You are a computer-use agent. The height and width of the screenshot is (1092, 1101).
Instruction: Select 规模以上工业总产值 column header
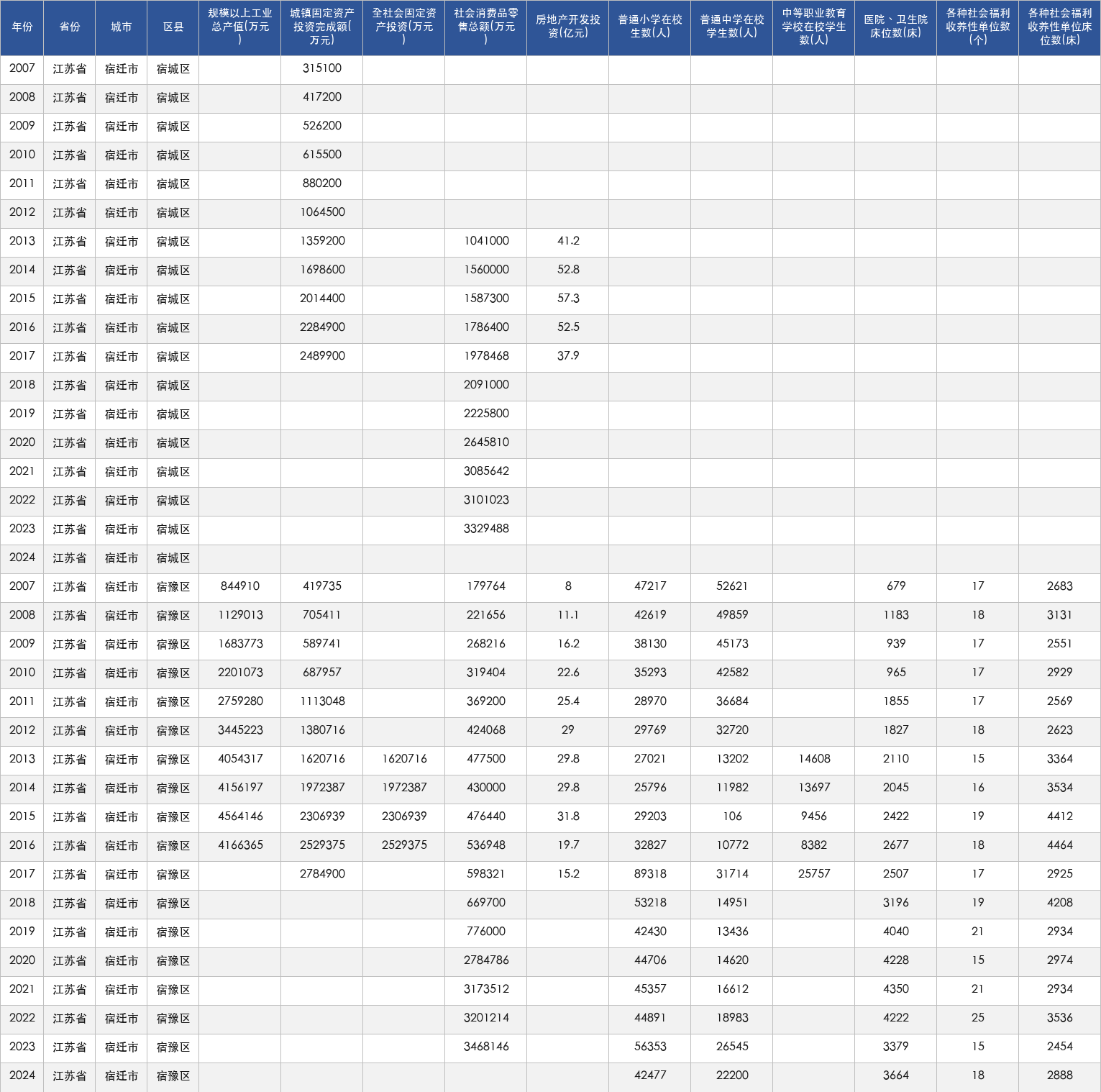(240, 27)
